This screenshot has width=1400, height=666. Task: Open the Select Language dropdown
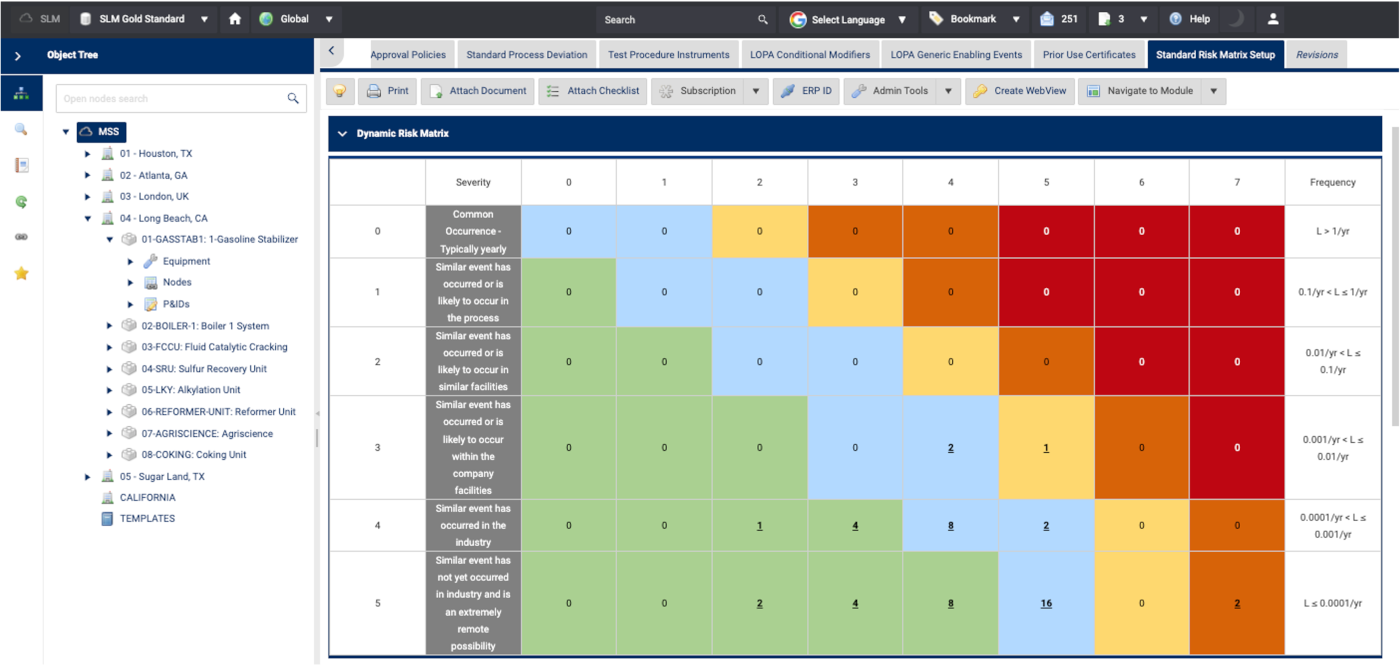pos(848,19)
